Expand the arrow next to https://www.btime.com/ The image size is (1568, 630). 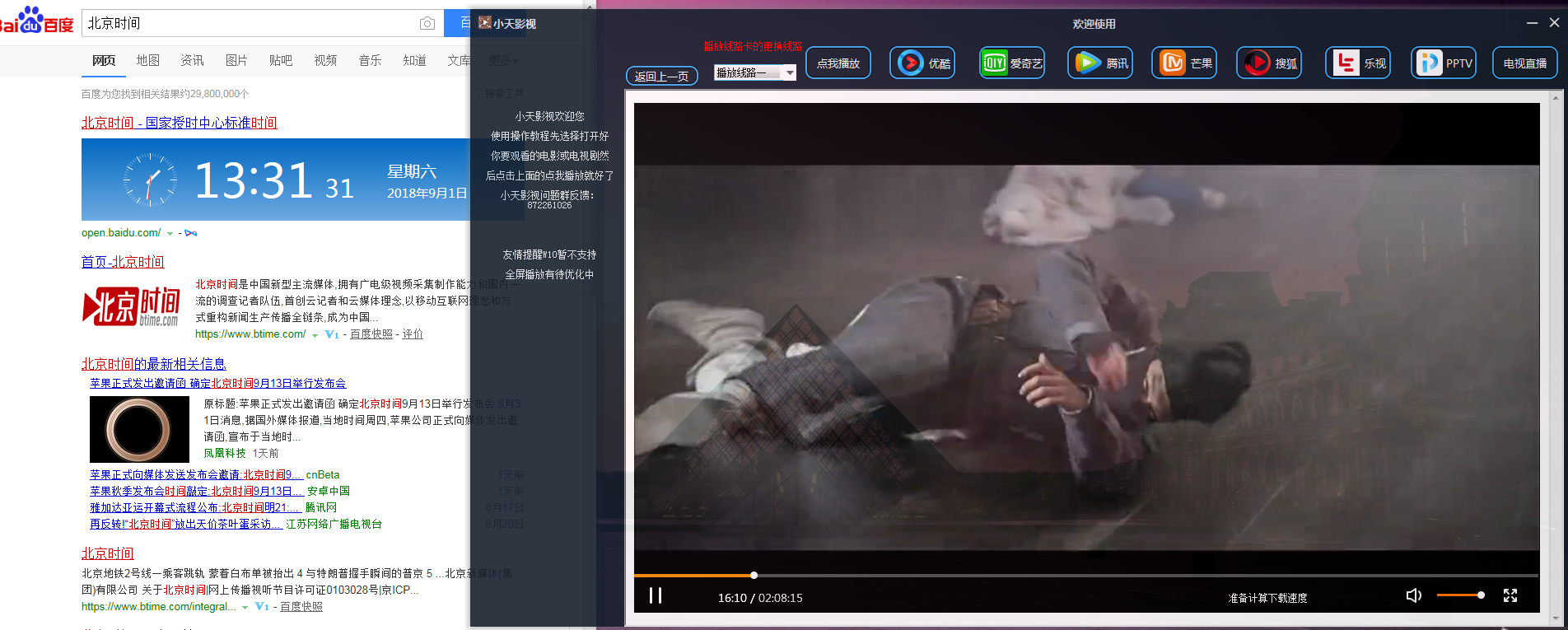[315, 335]
